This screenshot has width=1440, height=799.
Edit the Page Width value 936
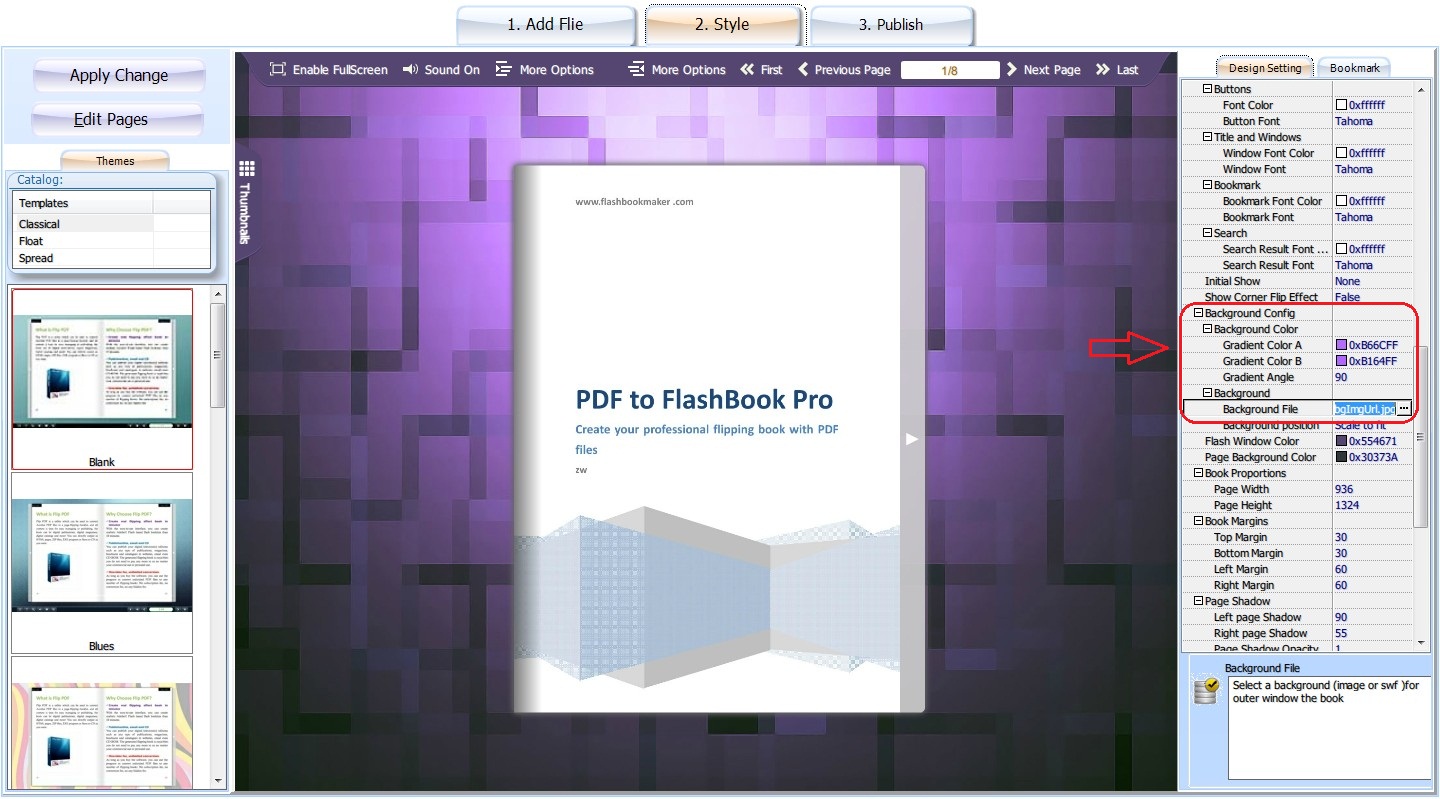pyautogui.click(x=1344, y=489)
